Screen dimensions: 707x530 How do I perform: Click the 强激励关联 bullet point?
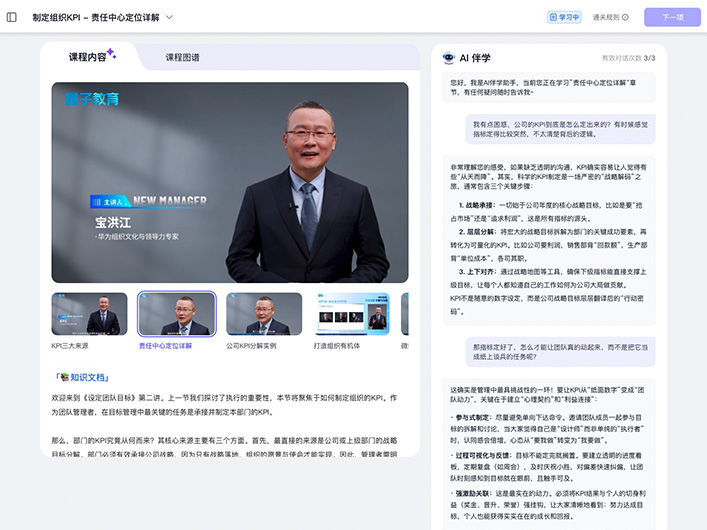point(548,505)
